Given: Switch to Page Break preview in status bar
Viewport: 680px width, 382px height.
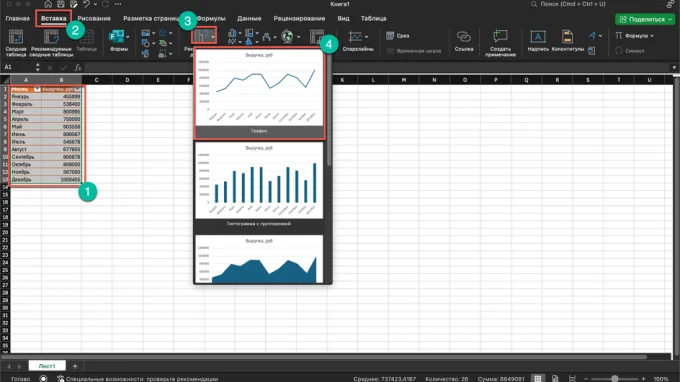Looking at the screenshot, I should 572,379.
